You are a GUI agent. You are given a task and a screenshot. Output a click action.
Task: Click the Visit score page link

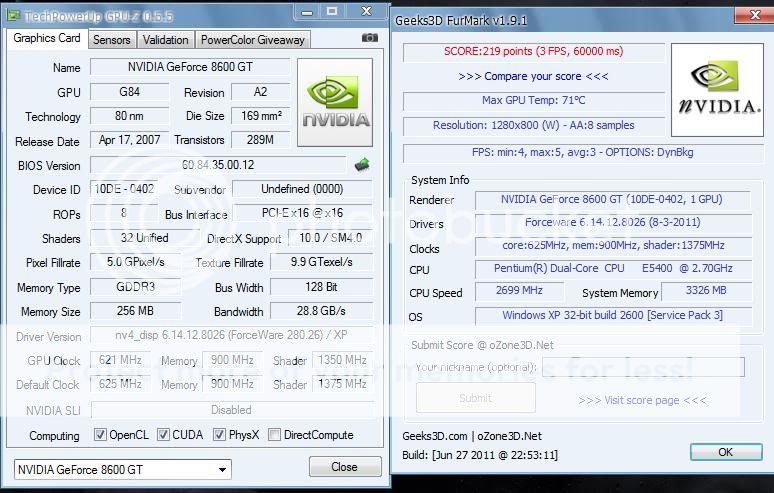pos(642,400)
